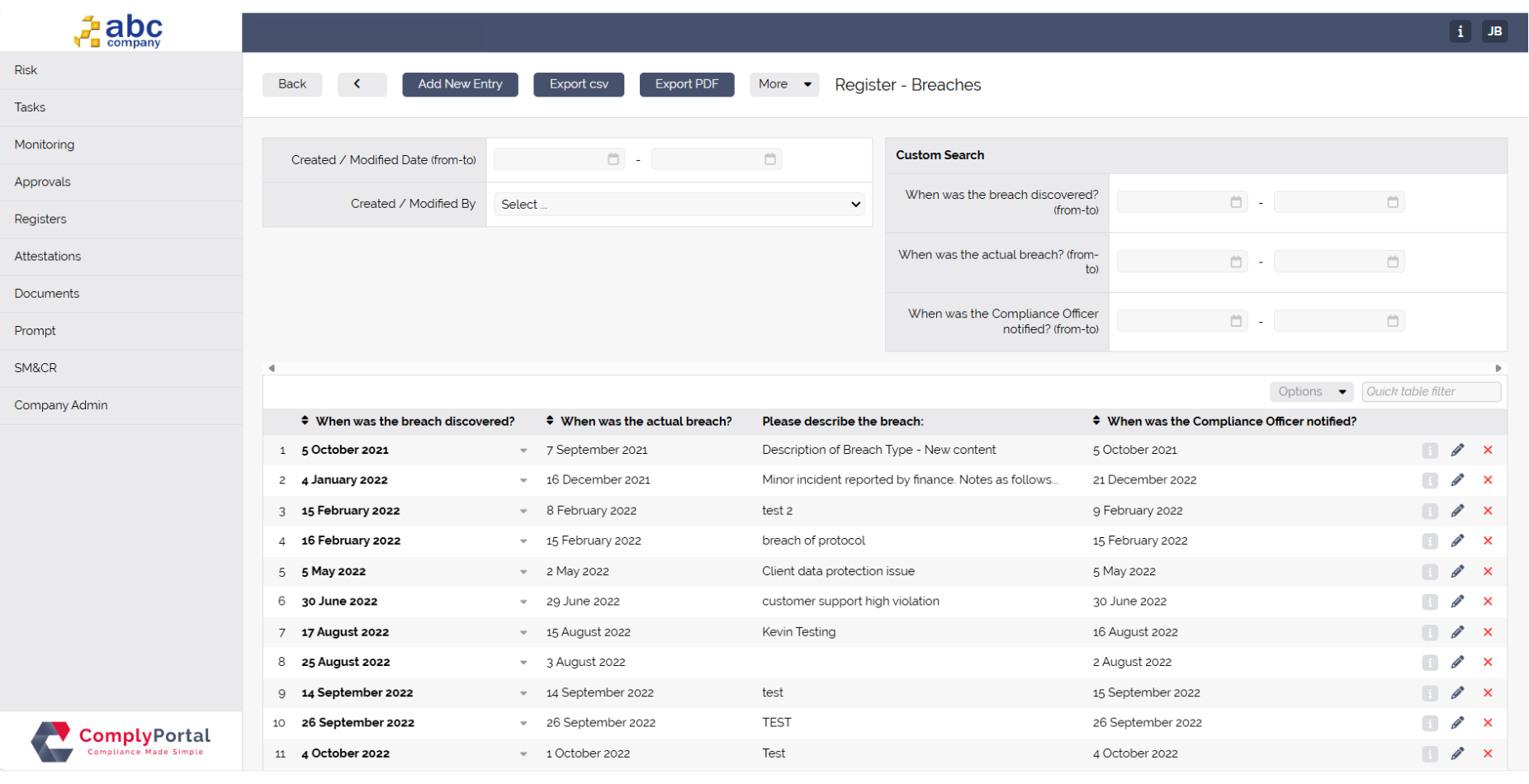This screenshot has width=1529, height=784.
Task: Export the register as PDF
Action: 686,84
